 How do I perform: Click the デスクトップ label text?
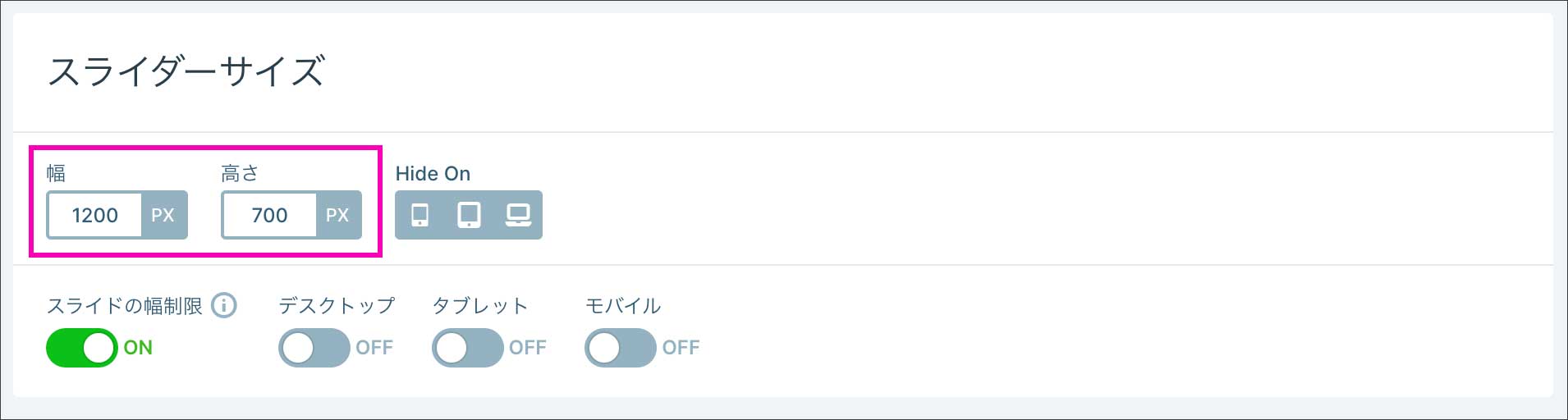pyautogui.click(x=337, y=306)
